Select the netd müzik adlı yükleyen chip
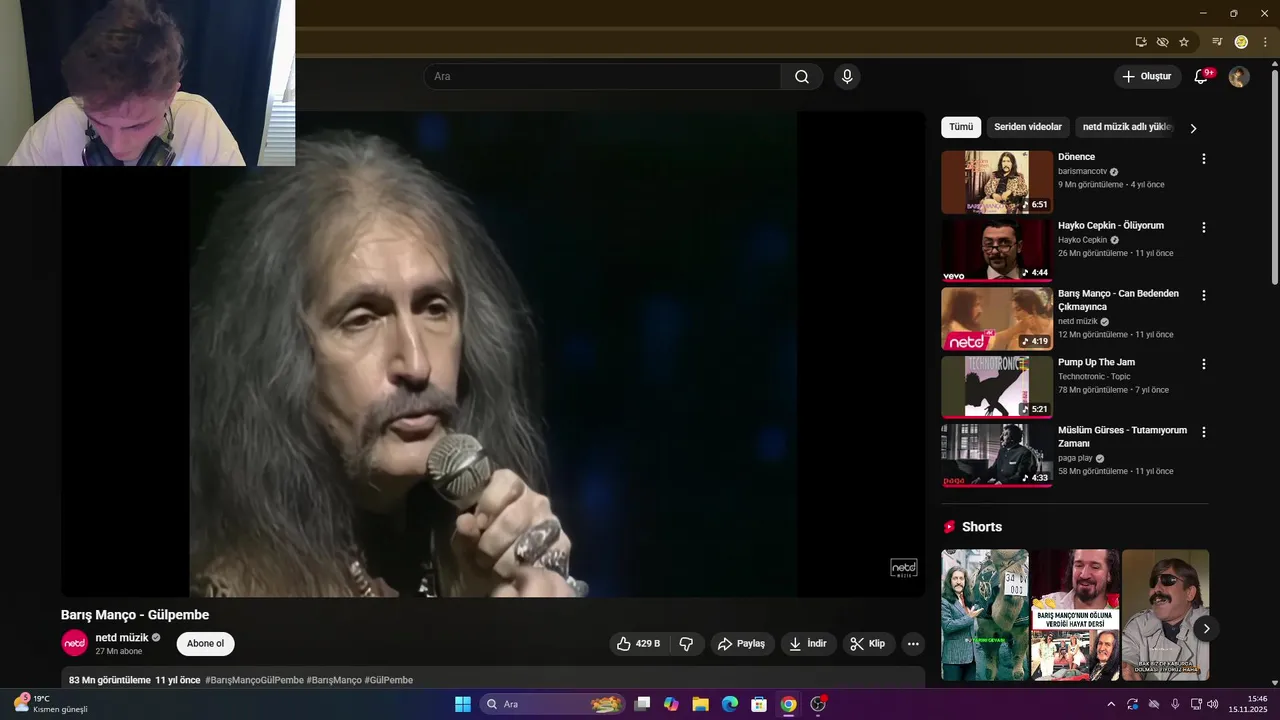The height and width of the screenshot is (720, 1280). click(1126, 127)
